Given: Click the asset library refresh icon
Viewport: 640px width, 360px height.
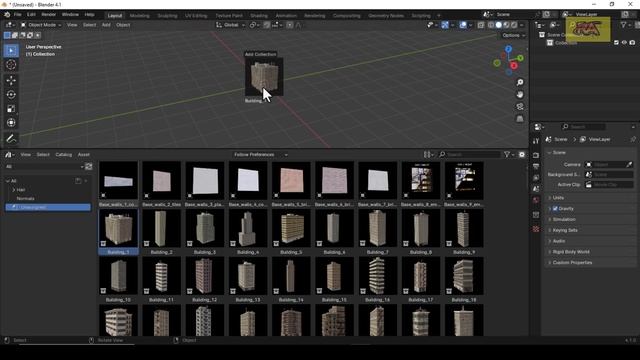Looking at the screenshot, I should 89,167.
